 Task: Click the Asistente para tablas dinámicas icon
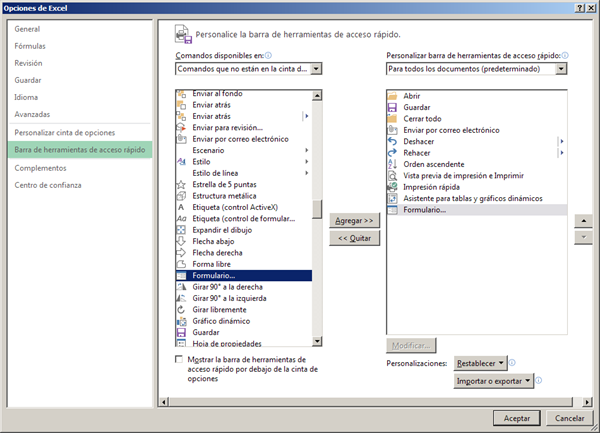coord(393,199)
